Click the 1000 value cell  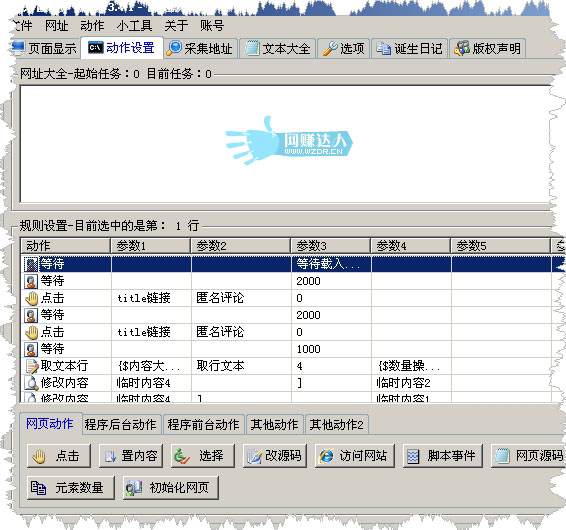click(331, 349)
